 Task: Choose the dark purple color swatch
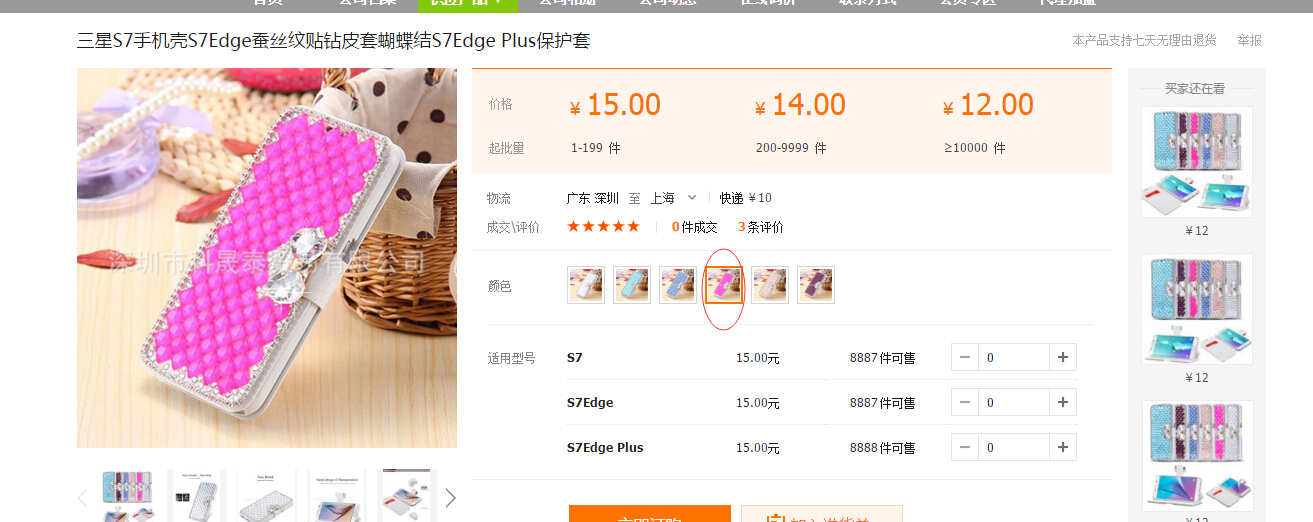tap(816, 285)
